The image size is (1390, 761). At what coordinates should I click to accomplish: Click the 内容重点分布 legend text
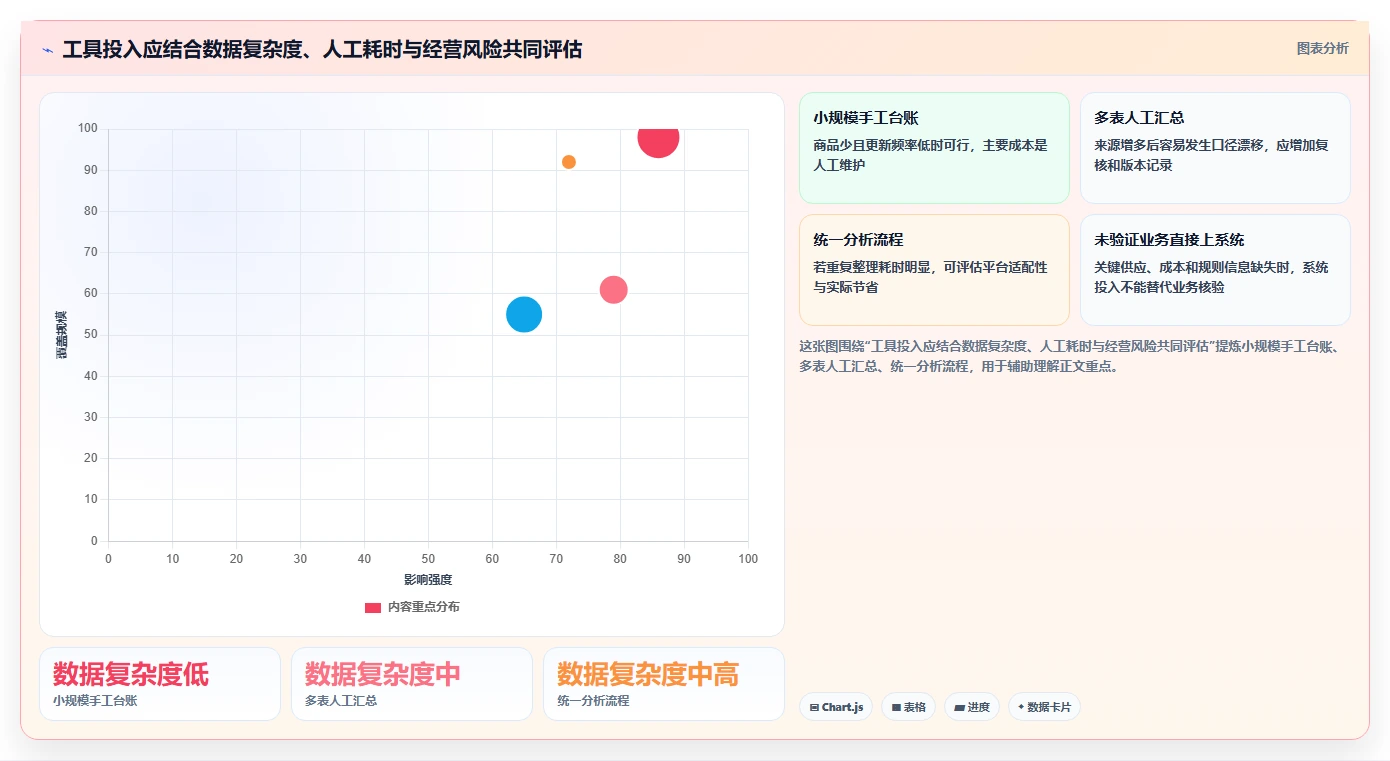(424, 607)
